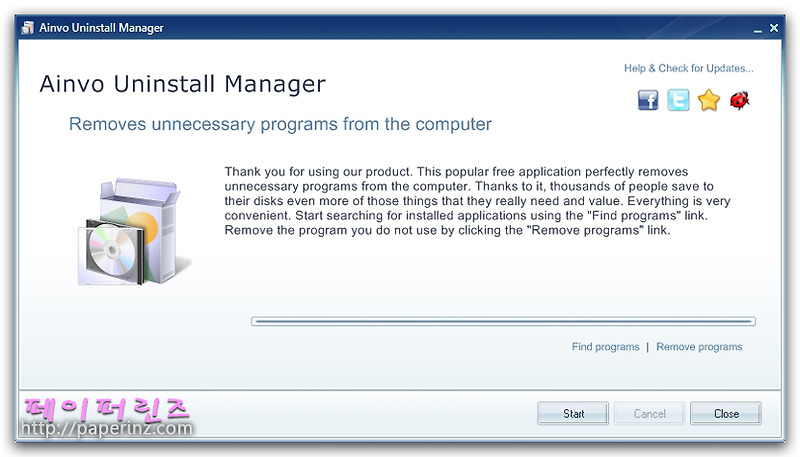Screen dimensions: 800x457
Task: Click the Find programs link
Action: (x=605, y=347)
